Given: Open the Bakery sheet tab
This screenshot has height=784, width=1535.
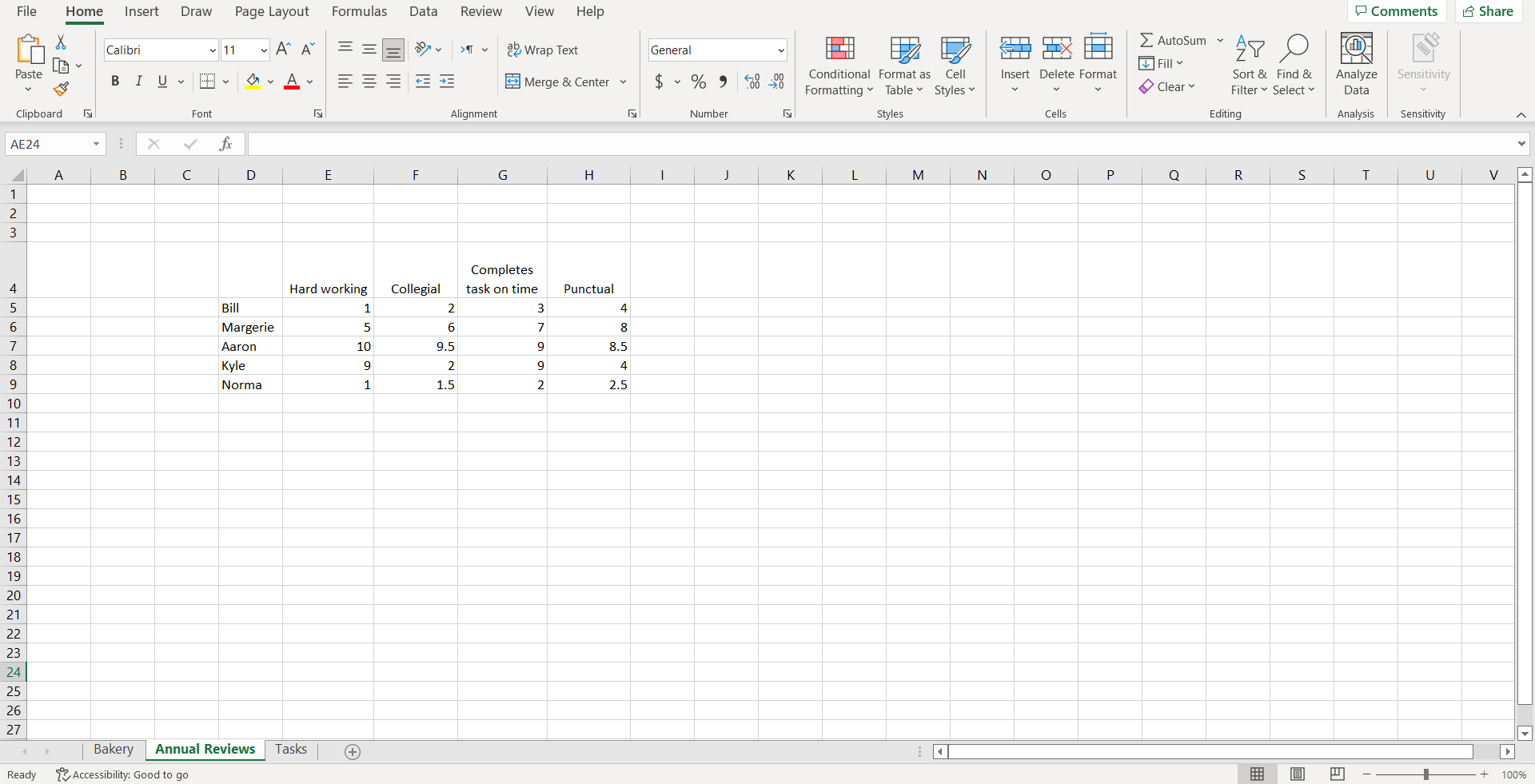Looking at the screenshot, I should (114, 750).
